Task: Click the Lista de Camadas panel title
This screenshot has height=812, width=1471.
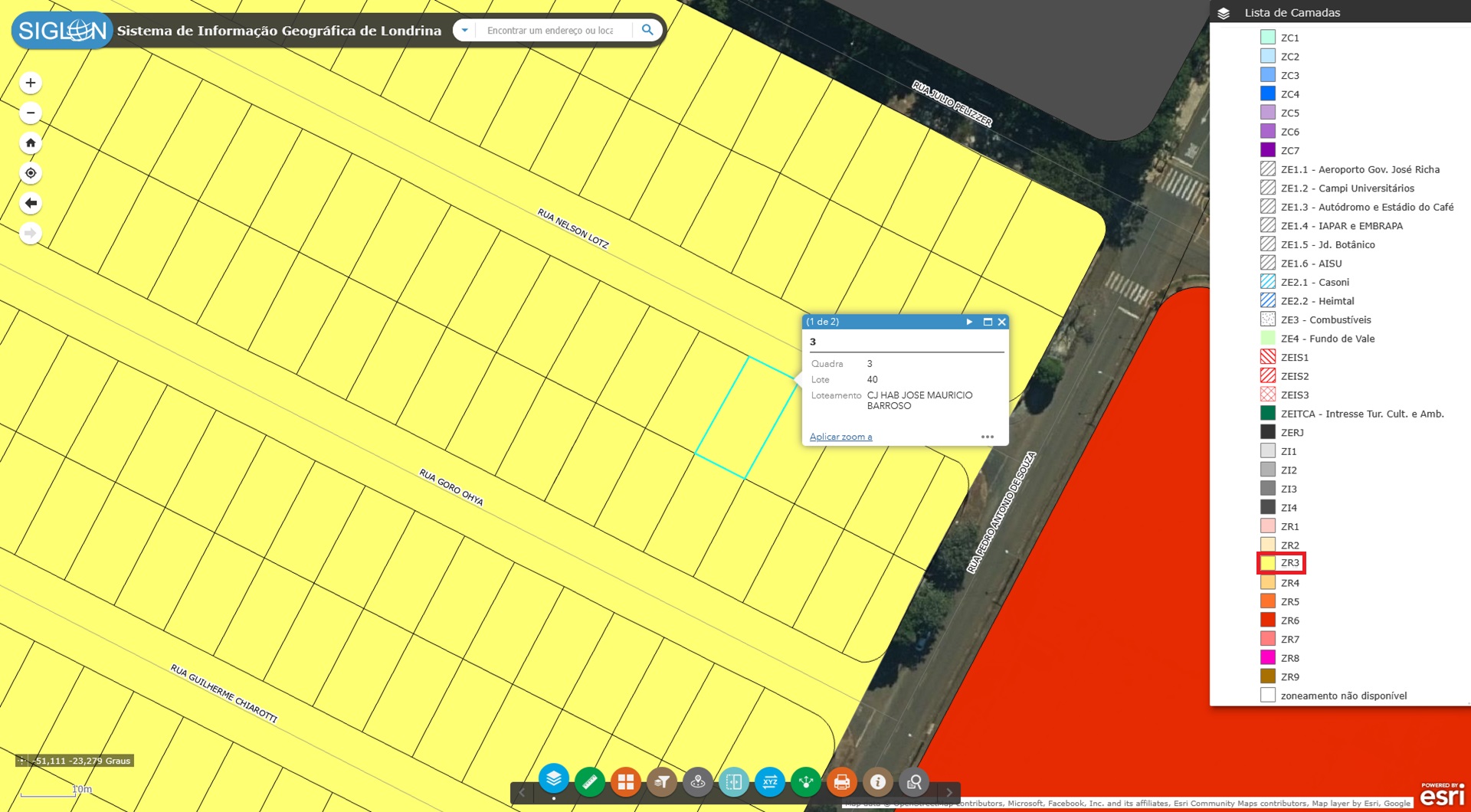Action: tap(1292, 12)
